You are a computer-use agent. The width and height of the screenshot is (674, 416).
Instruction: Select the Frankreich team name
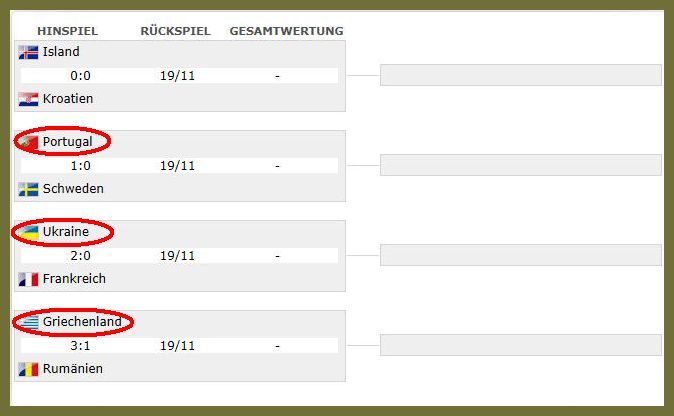74,278
